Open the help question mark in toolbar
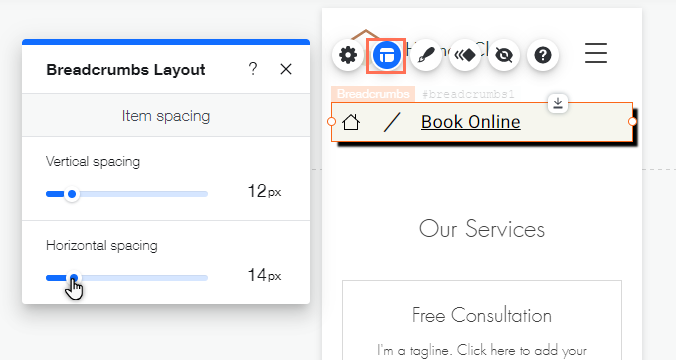 (543, 55)
